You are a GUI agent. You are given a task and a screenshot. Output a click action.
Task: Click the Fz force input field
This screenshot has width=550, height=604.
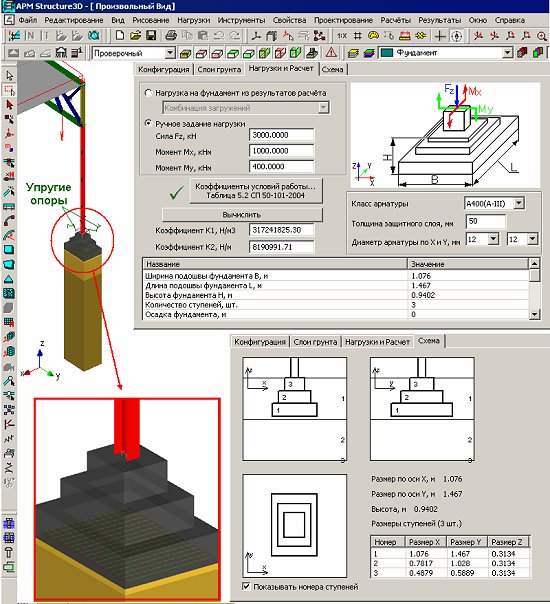point(282,135)
